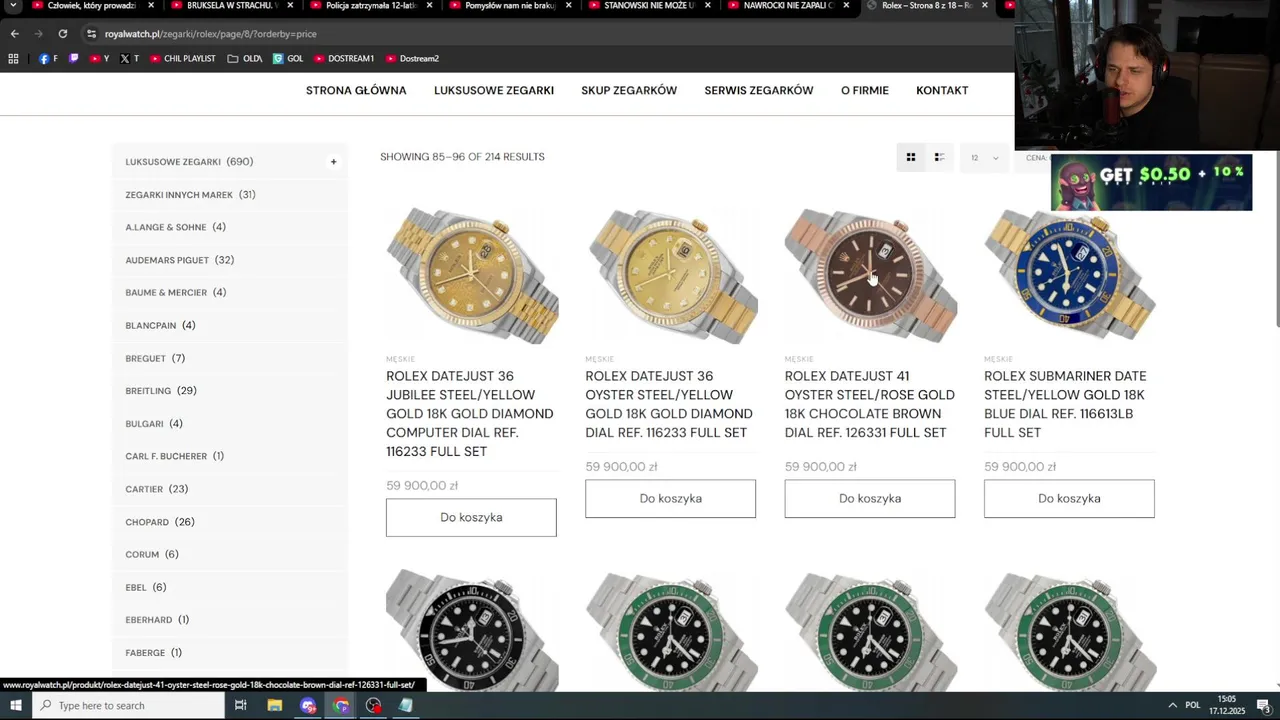Open the CHIL PLAYLIST bookmark
1280x720 pixels.
coord(183,59)
